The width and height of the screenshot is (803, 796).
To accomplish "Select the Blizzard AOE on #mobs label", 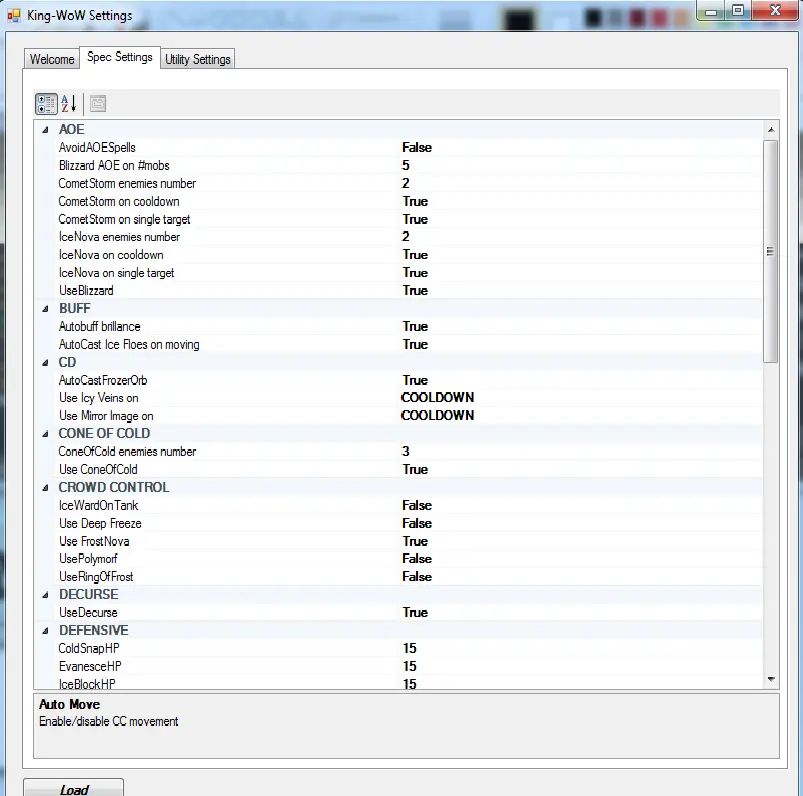I will point(114,165).
